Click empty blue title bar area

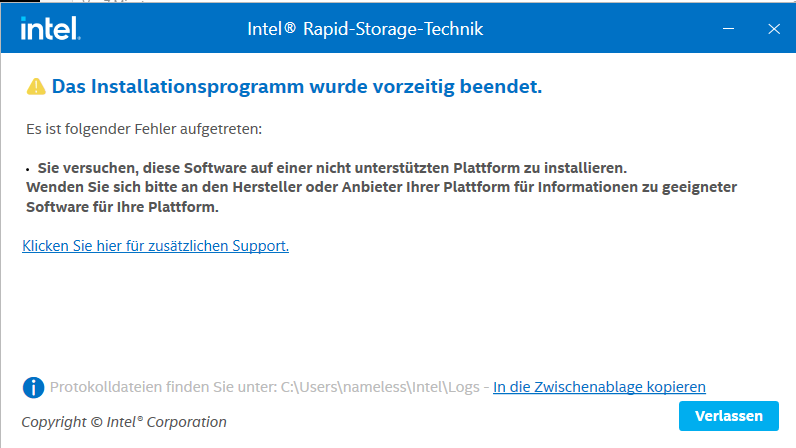pos(600,30)
